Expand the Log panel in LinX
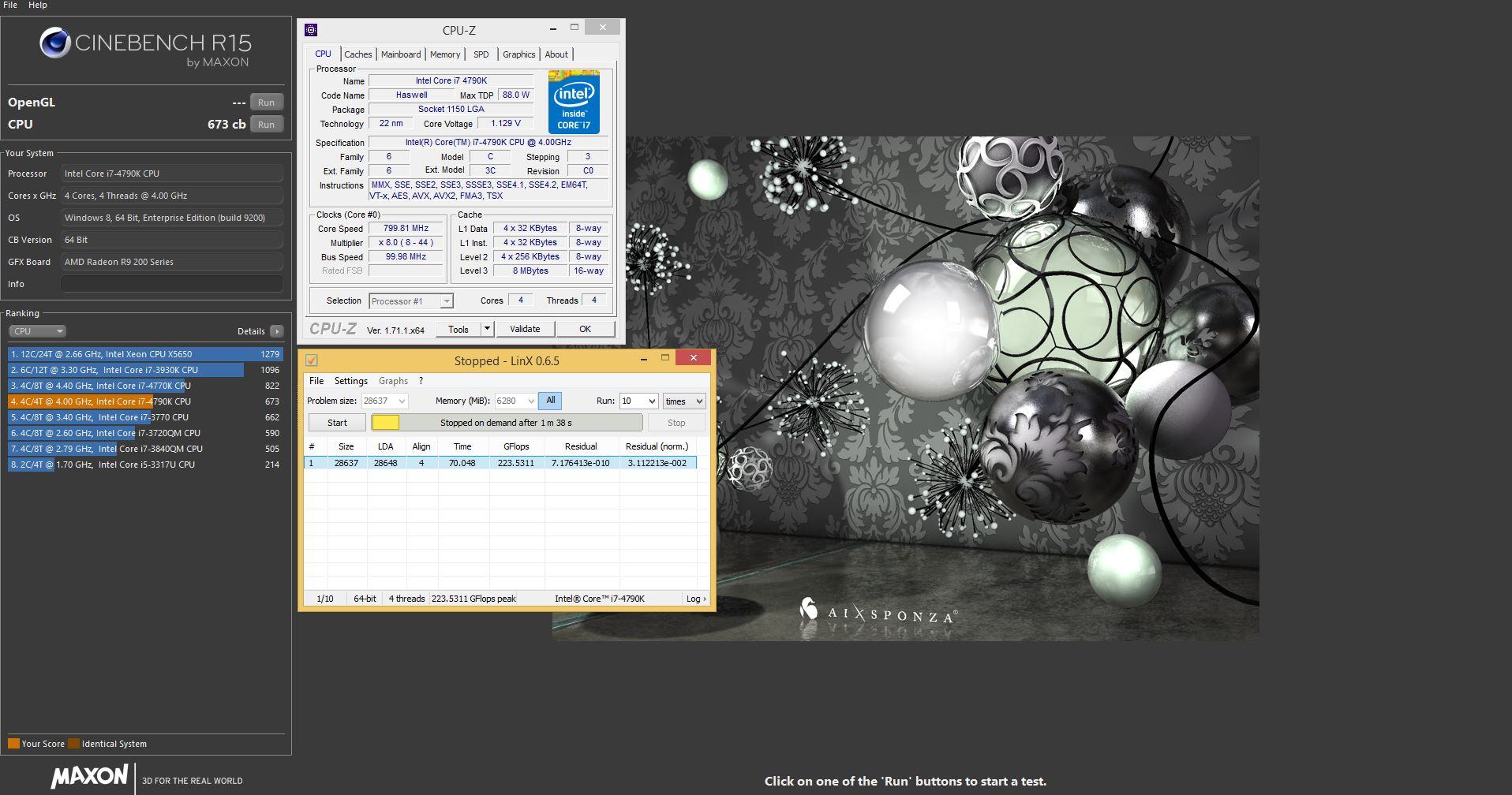The image size is (1512, 795). [695, 599]
